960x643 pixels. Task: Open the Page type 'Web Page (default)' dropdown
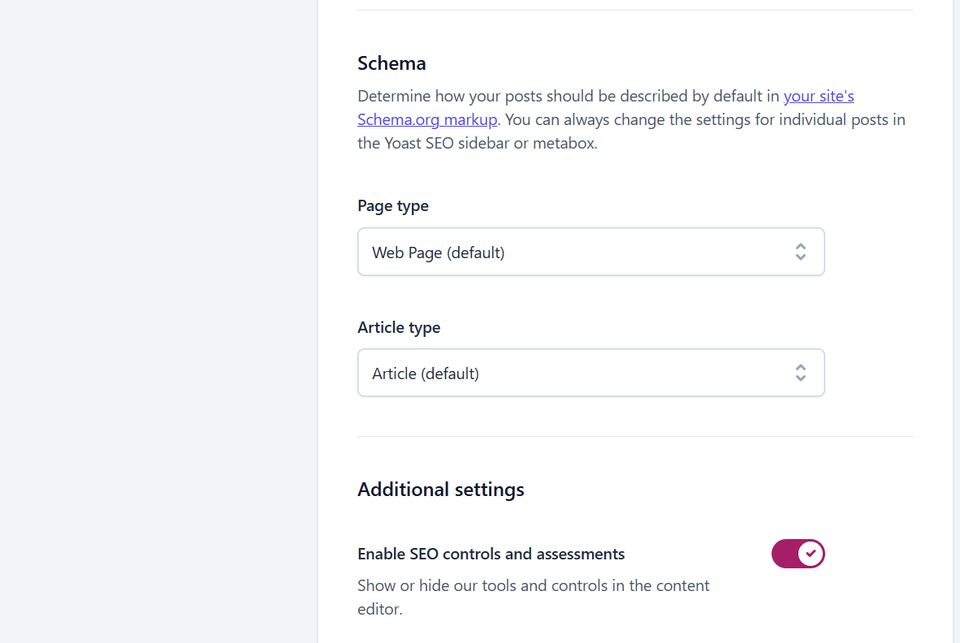(591, 252)
